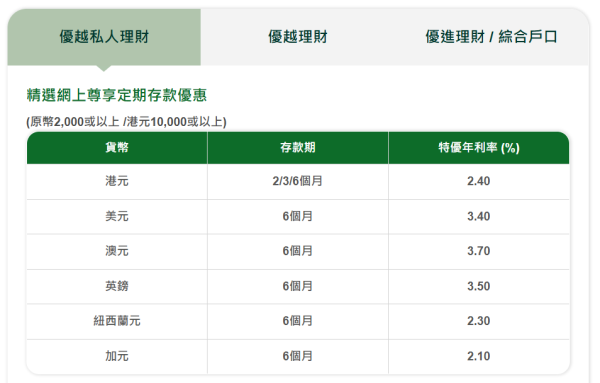Click the 3.40 rate for 美元
The height and width of the screenshot is (383, 600).
click(x=479, y=217)
